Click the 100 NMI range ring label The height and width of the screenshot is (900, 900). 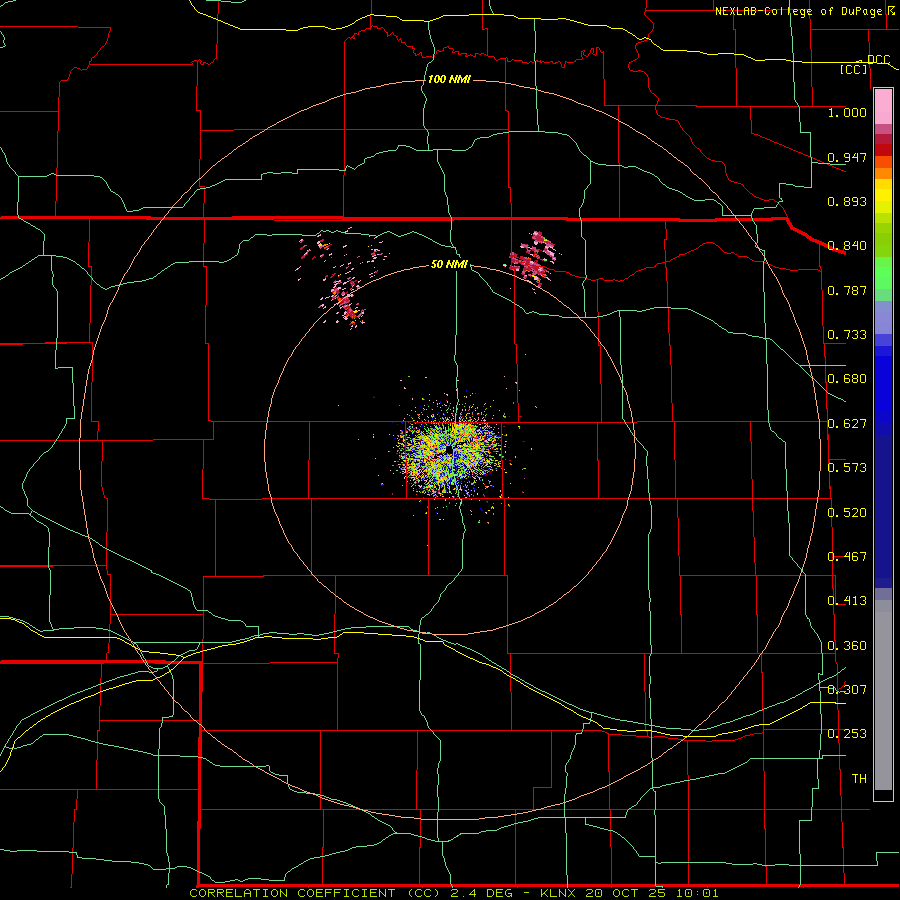449,79
